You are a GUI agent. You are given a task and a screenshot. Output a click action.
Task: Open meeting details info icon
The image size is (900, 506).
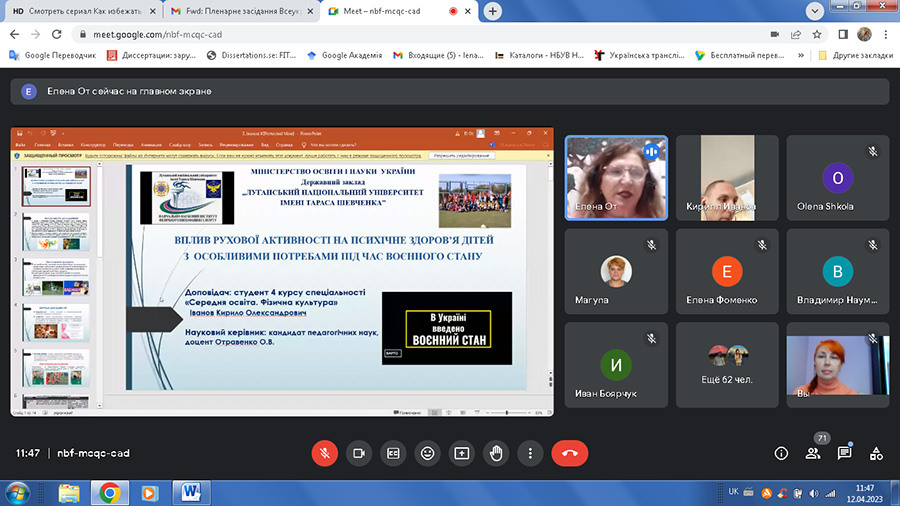pyautogui.click(x=781, y=453)
